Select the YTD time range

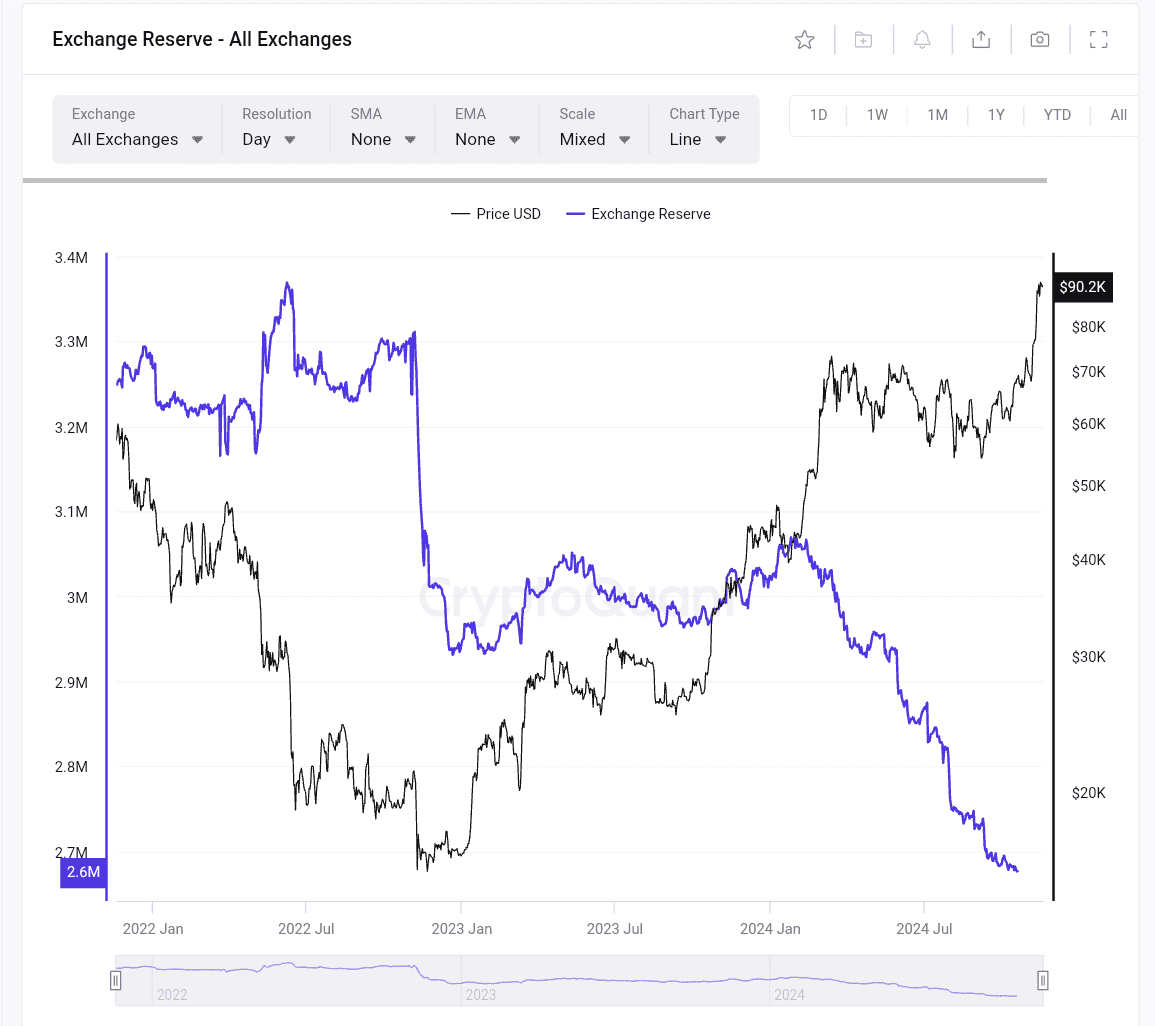[x=1056, y=115]
